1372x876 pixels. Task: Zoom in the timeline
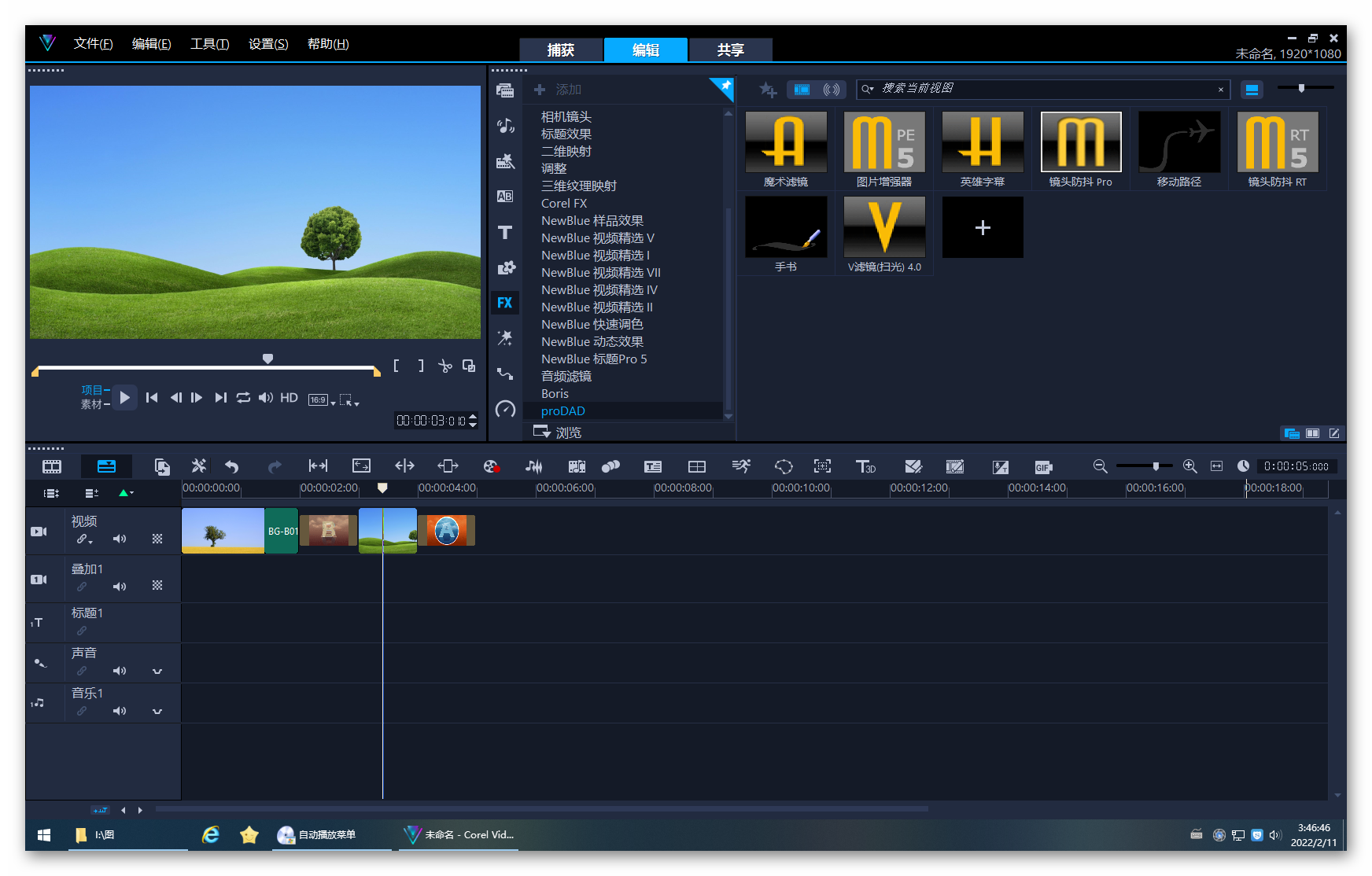1190,466
